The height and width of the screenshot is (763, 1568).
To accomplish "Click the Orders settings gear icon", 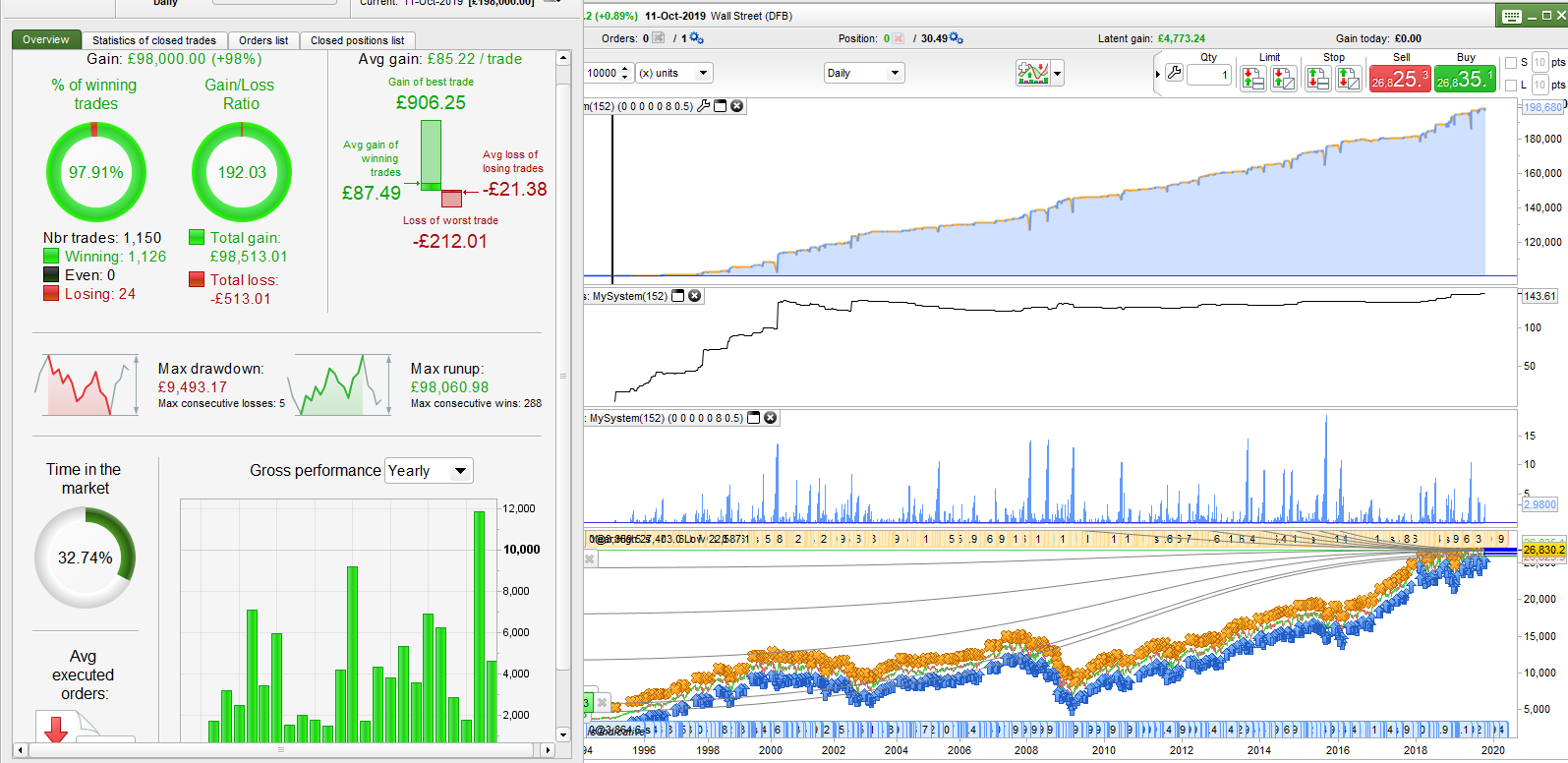I will click(x=696, y=38).
